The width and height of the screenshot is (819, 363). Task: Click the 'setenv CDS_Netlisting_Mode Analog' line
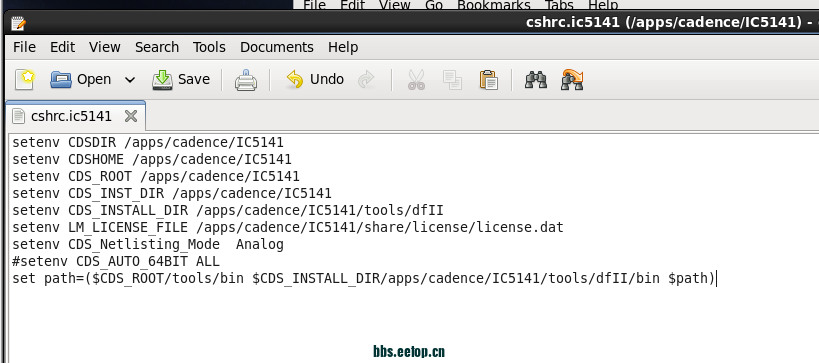pyautogui.click(x=148, y=244)
